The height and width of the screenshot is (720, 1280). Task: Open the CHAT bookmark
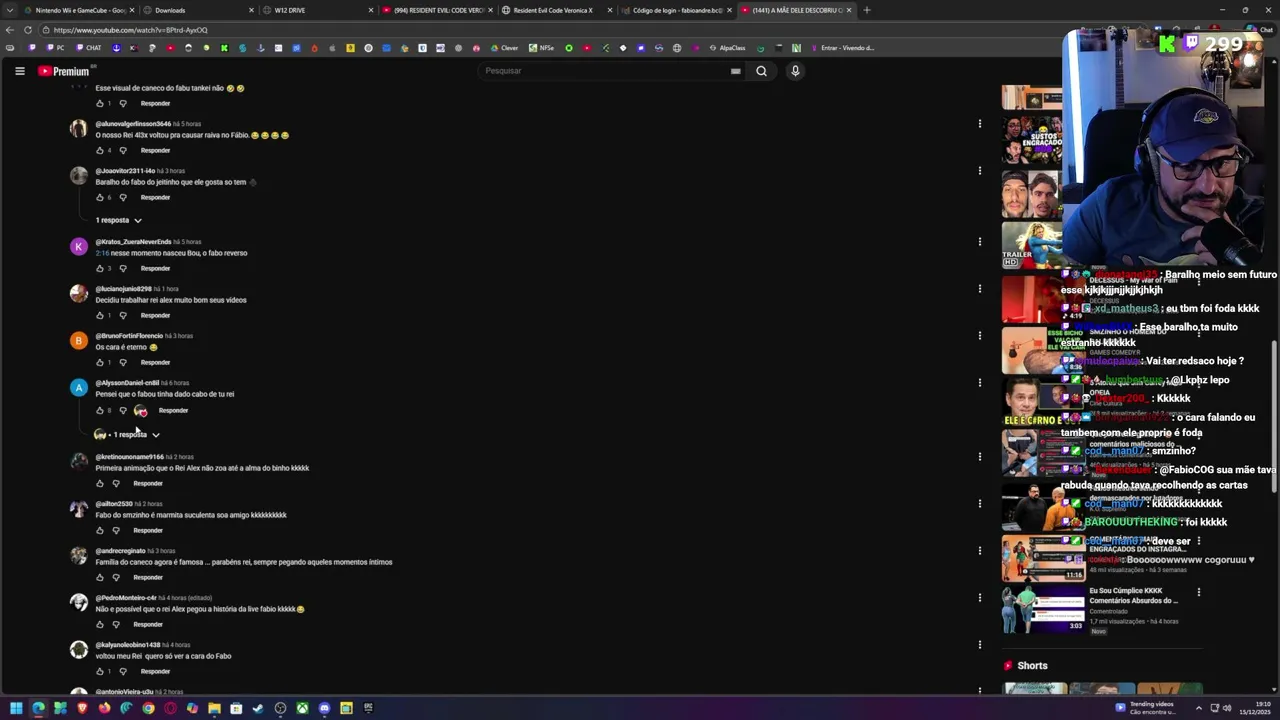87,48
